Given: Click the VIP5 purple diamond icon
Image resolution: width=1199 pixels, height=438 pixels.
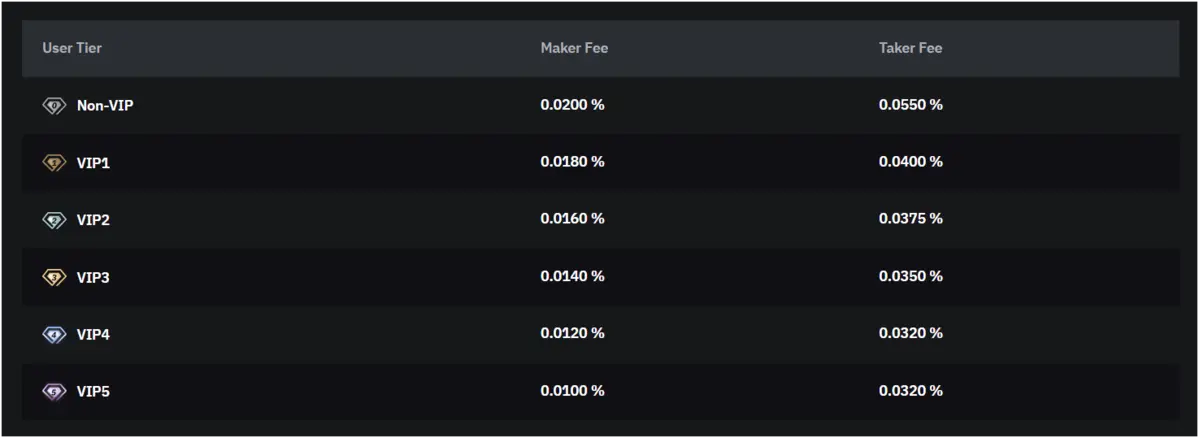Looking at the screenshot, I should coord(54,392).
